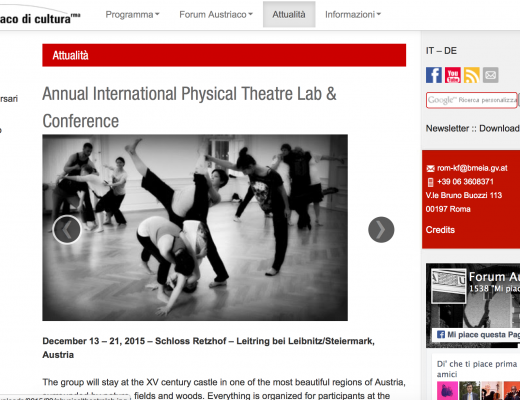The height and width of the screenshot is (400, 520).
Task: Click the Mi piace questa Pagina button
Action: coord(477,335)
